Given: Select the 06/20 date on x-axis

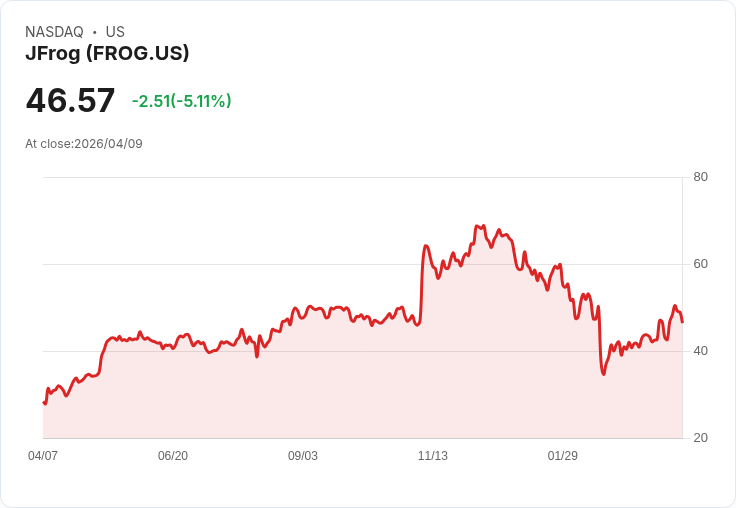Looking at the screenshot, I should tap(173, 456).
